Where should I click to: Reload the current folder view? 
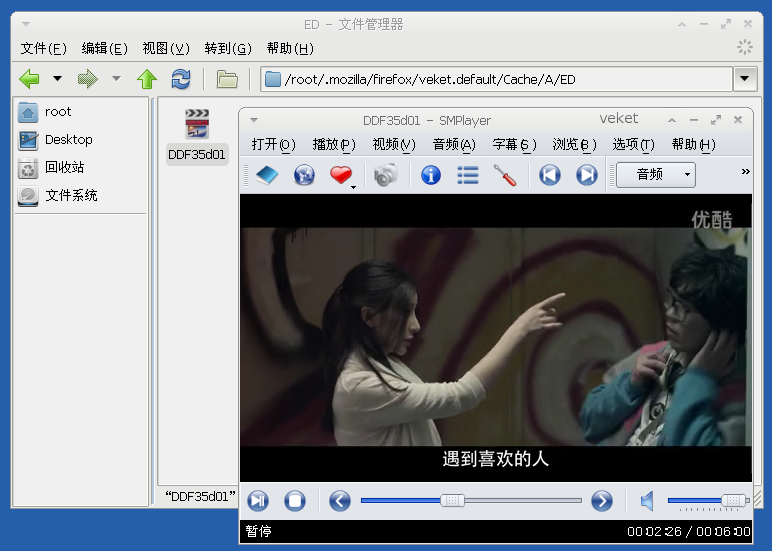click(x=181, y=79)
